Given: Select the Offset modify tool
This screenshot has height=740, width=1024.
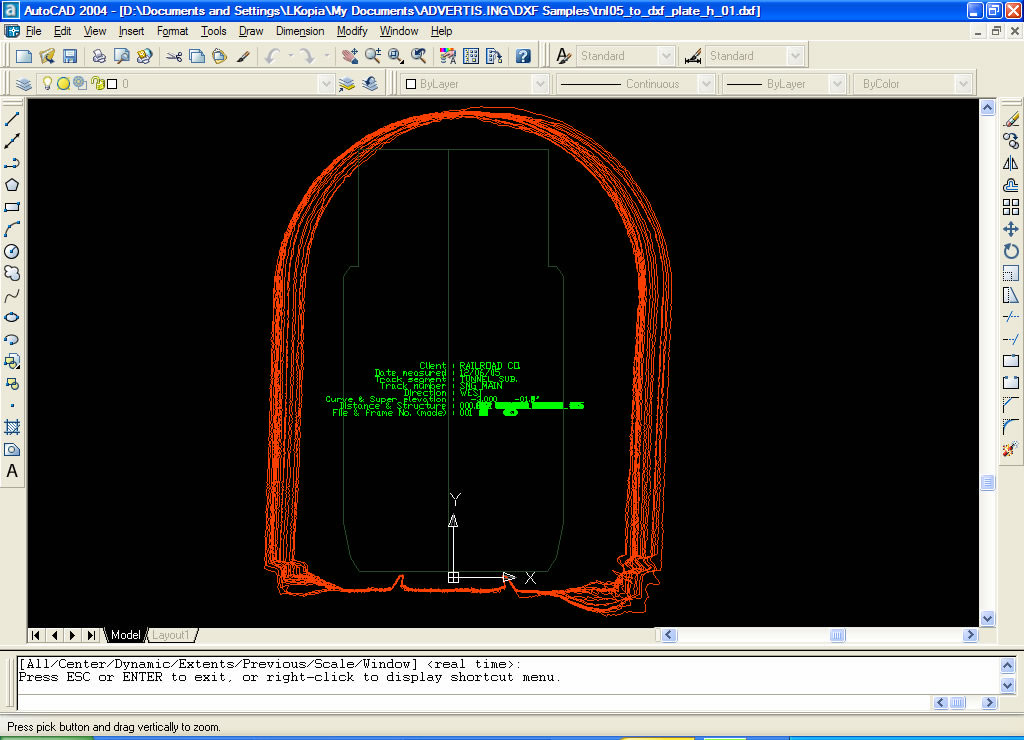Looking at the screenshot, I should (1011, 185).
